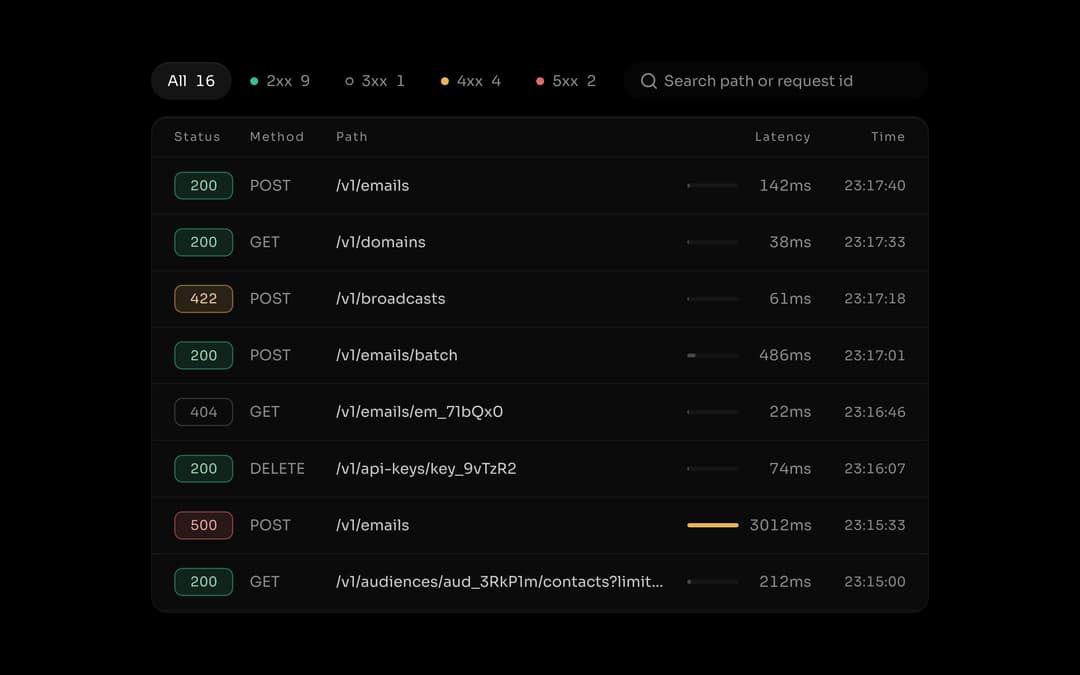The image size is (1080, 675).
Task: Select the 38ms latency value
Action: 790,242
